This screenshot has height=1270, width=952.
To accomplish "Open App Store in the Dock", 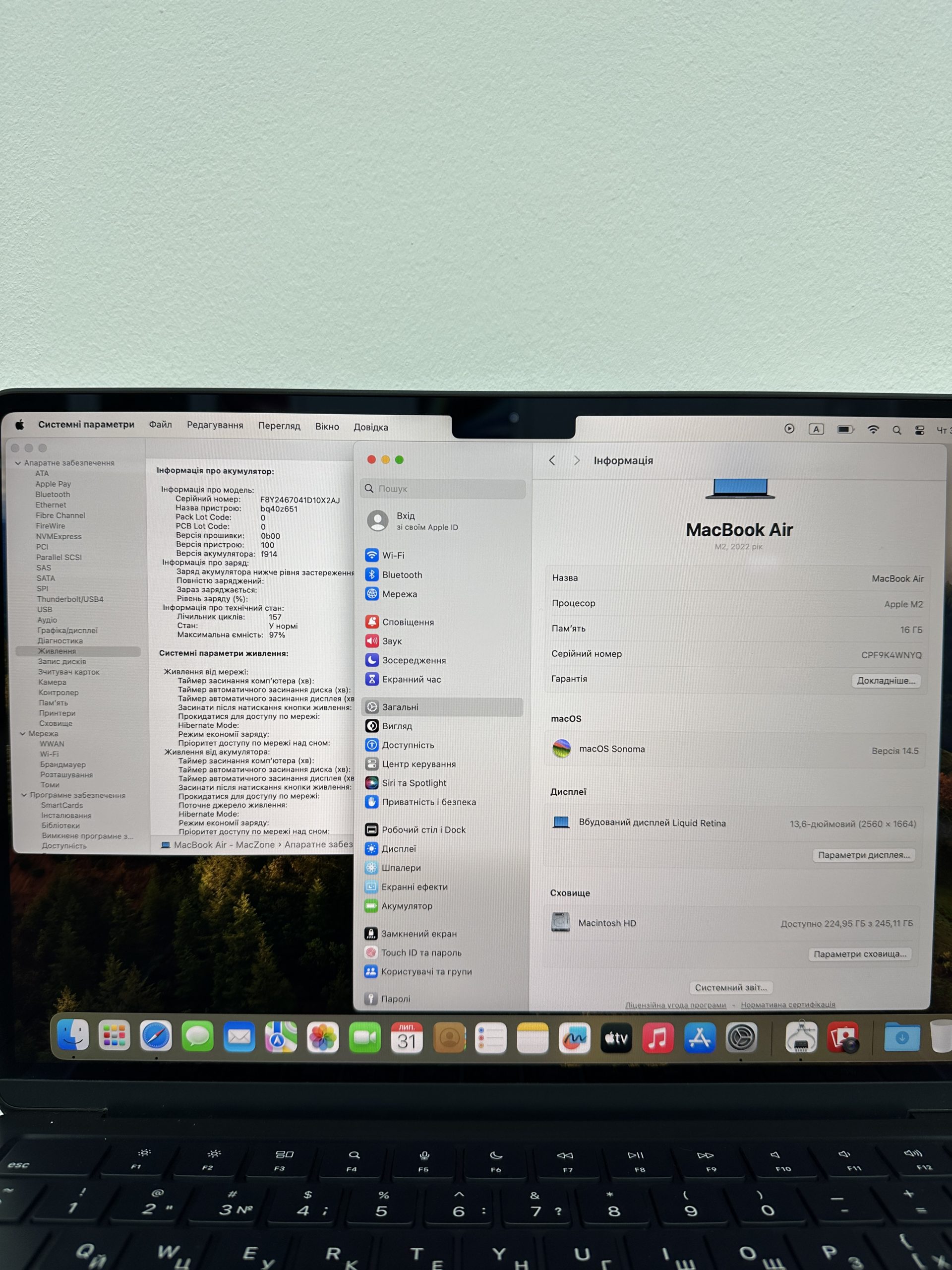I will click(700, 1038).
